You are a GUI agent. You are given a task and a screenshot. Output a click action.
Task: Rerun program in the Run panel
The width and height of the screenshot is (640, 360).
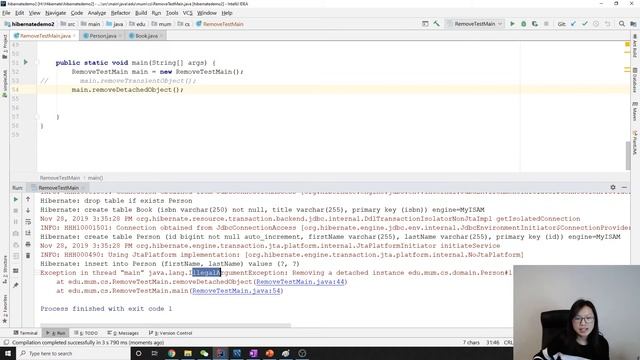[x=16, y=200]
